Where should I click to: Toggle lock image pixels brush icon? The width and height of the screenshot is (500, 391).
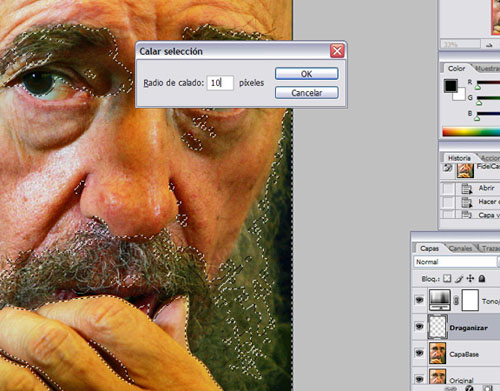point(459,278)
